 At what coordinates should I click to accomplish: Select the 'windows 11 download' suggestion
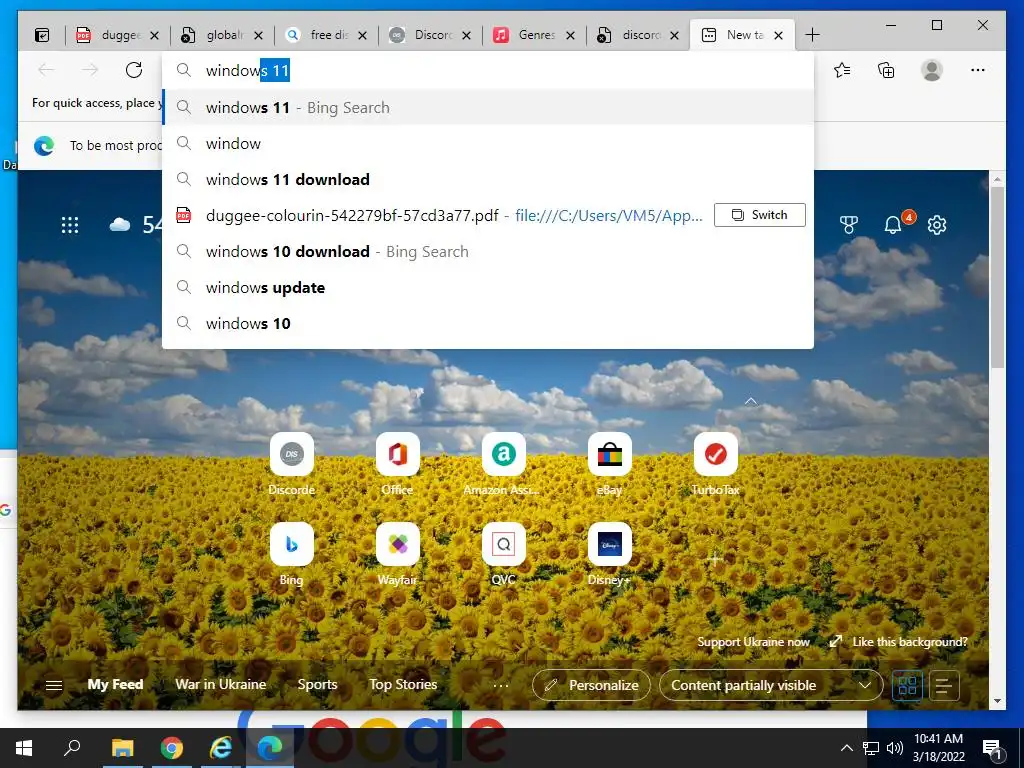pyautogui.click(x=488, y=180)
